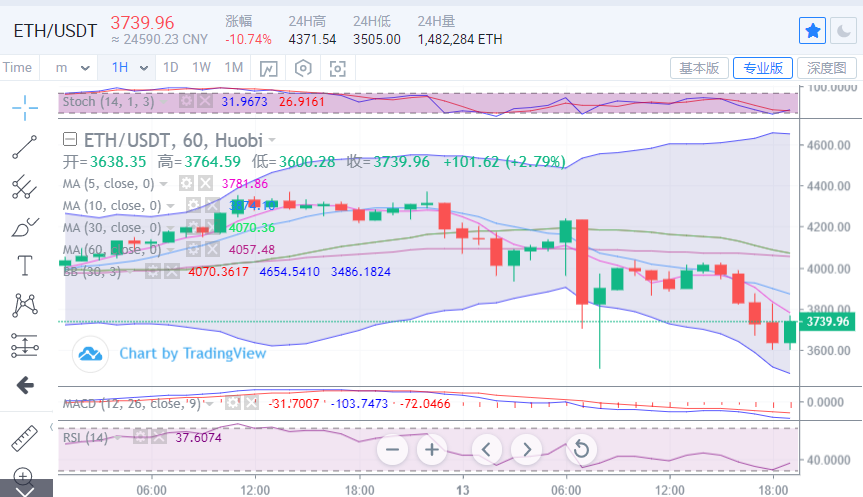Expand the RSI dropdown arrow

coord(117,438)
